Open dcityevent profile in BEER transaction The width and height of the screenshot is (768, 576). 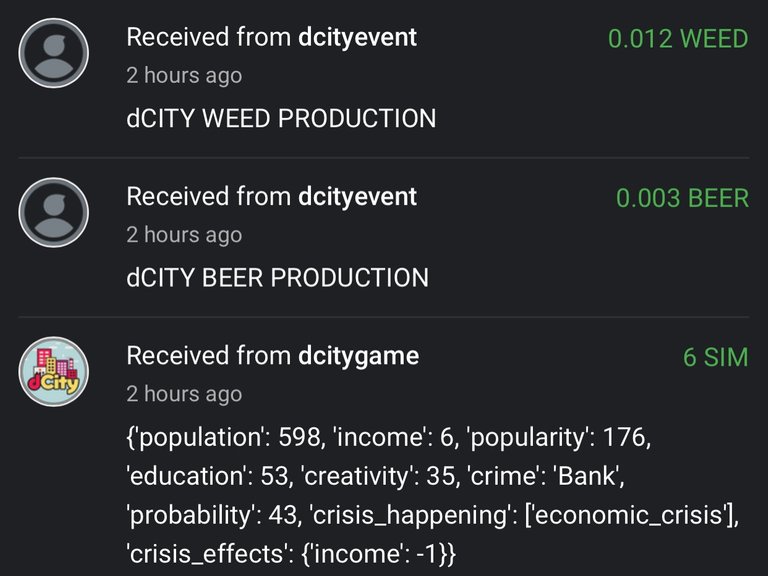coord(358,196)
